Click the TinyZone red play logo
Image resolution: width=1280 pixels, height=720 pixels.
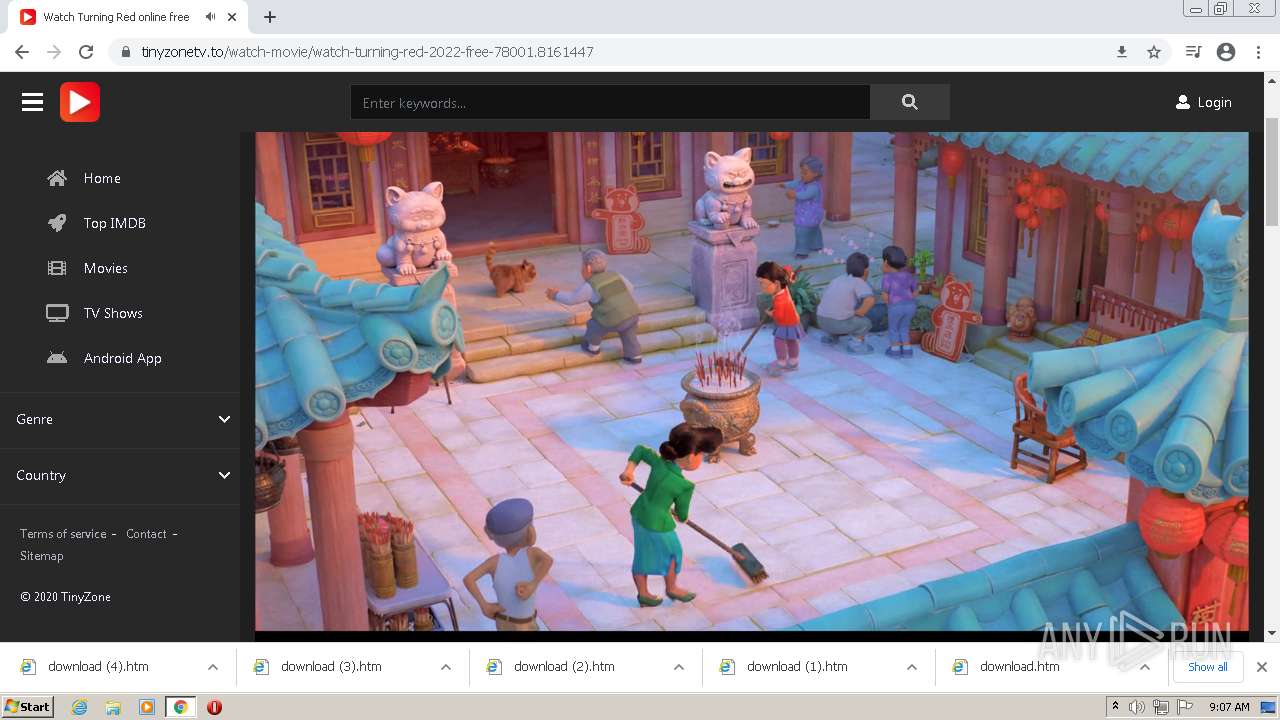point(80,102)
